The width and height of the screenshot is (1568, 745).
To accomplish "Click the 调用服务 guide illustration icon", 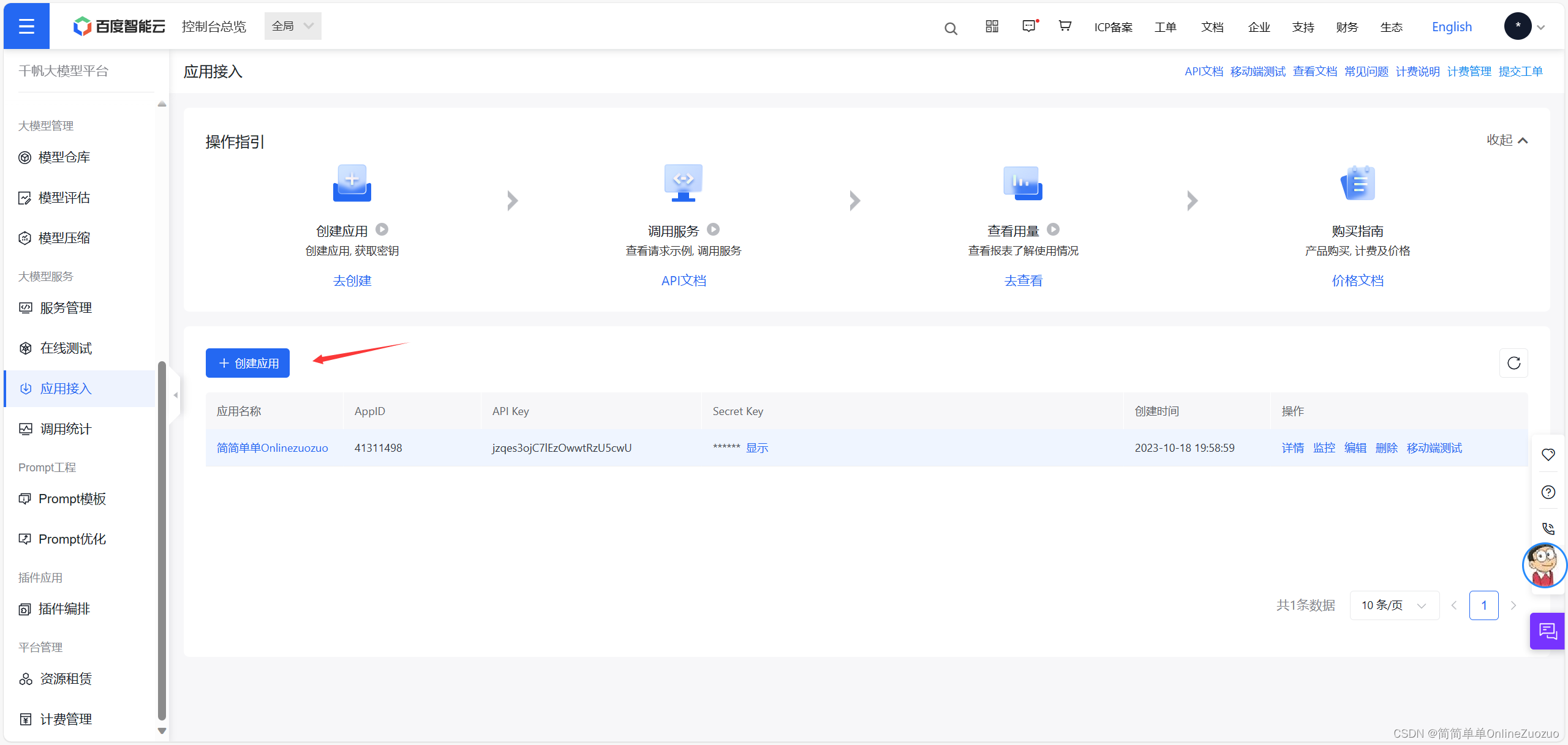I will click(x=684, y=182).
